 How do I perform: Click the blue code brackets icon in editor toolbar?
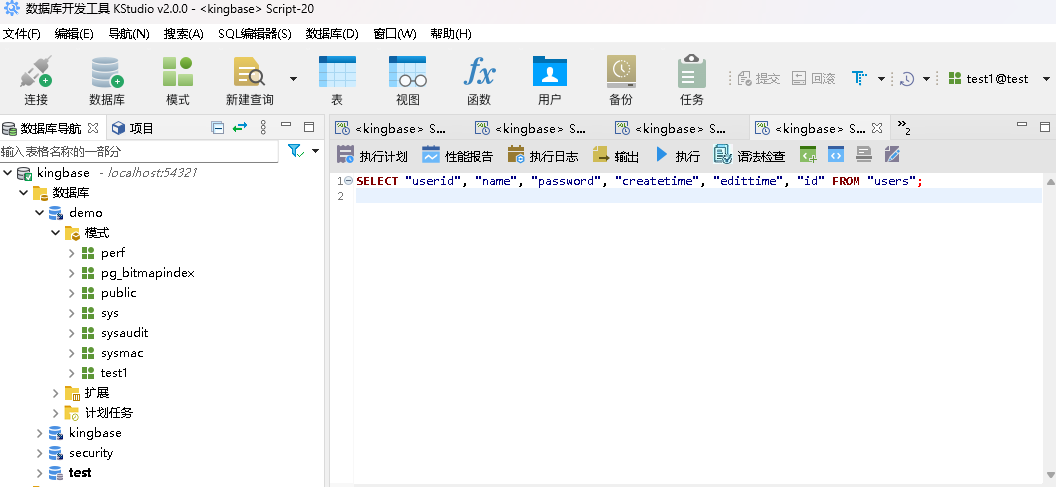tap(836, 156)
